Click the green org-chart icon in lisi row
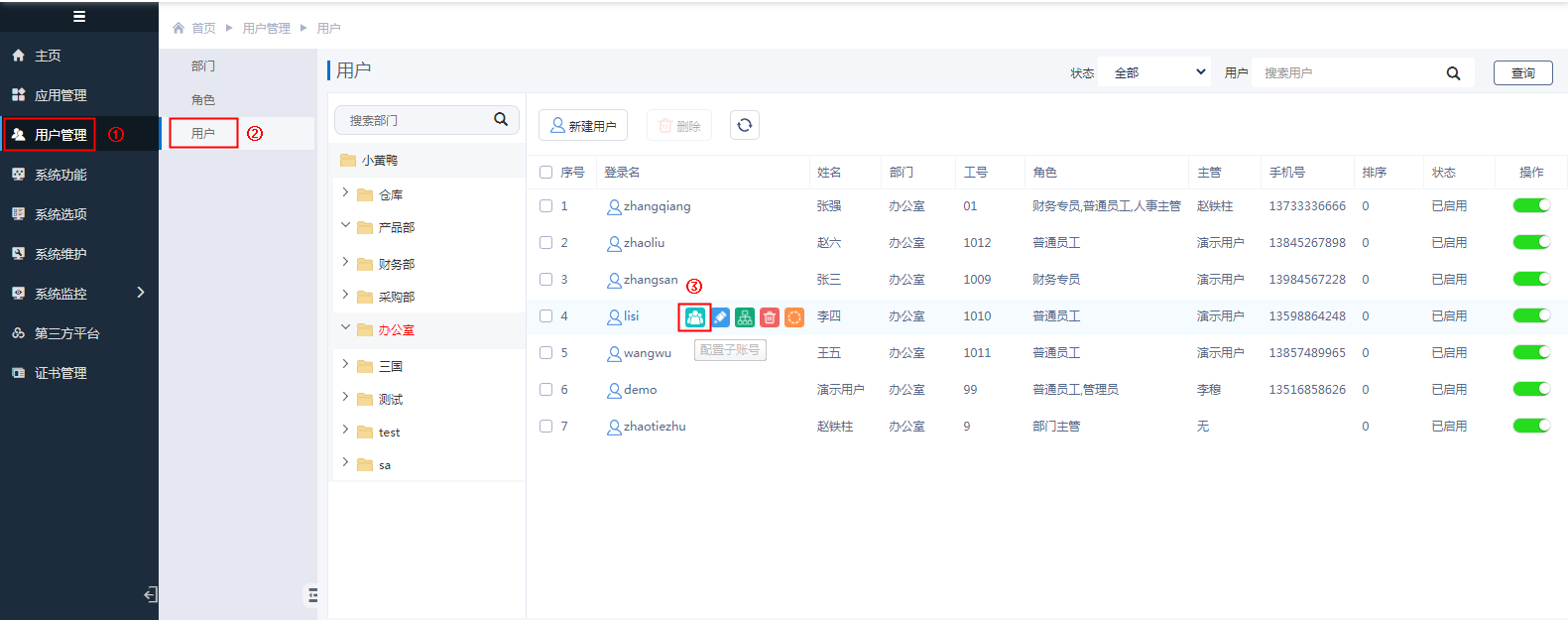Viewport: 1568px width, 620px height. pyautogui.click(x=745, y=317)
